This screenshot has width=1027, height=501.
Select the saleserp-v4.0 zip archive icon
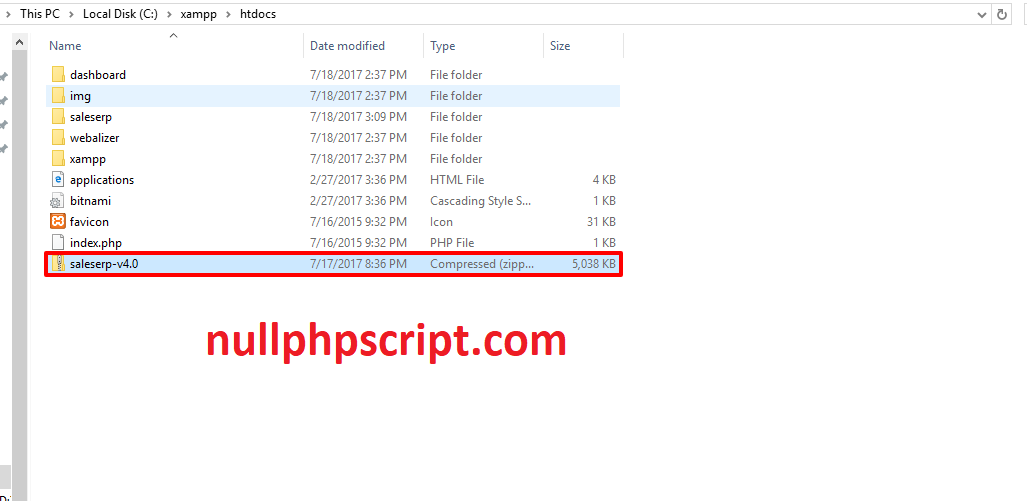(x=57, y=264)
